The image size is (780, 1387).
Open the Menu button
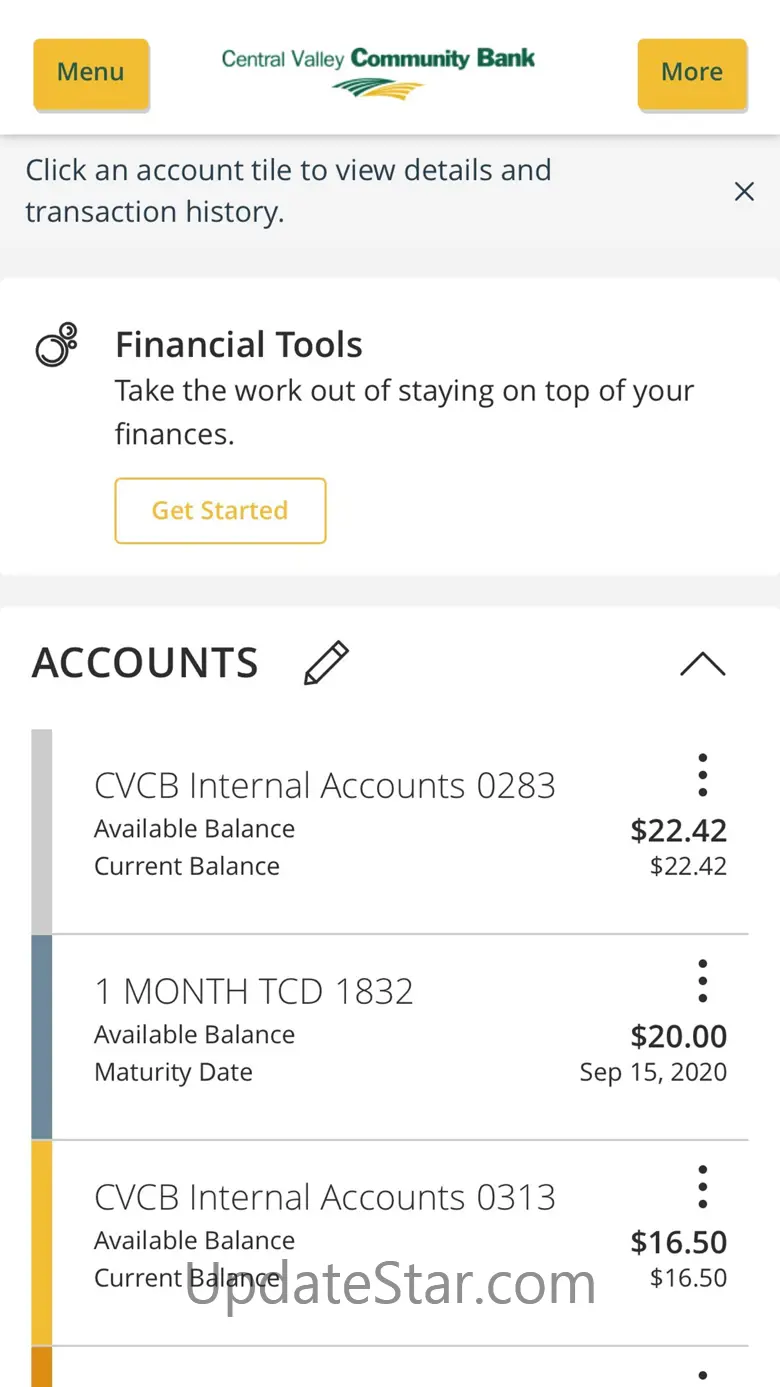tap(91, 73)
